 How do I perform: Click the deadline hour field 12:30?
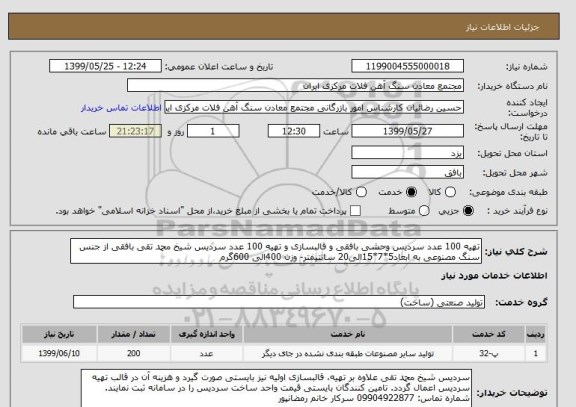[294, 131]
